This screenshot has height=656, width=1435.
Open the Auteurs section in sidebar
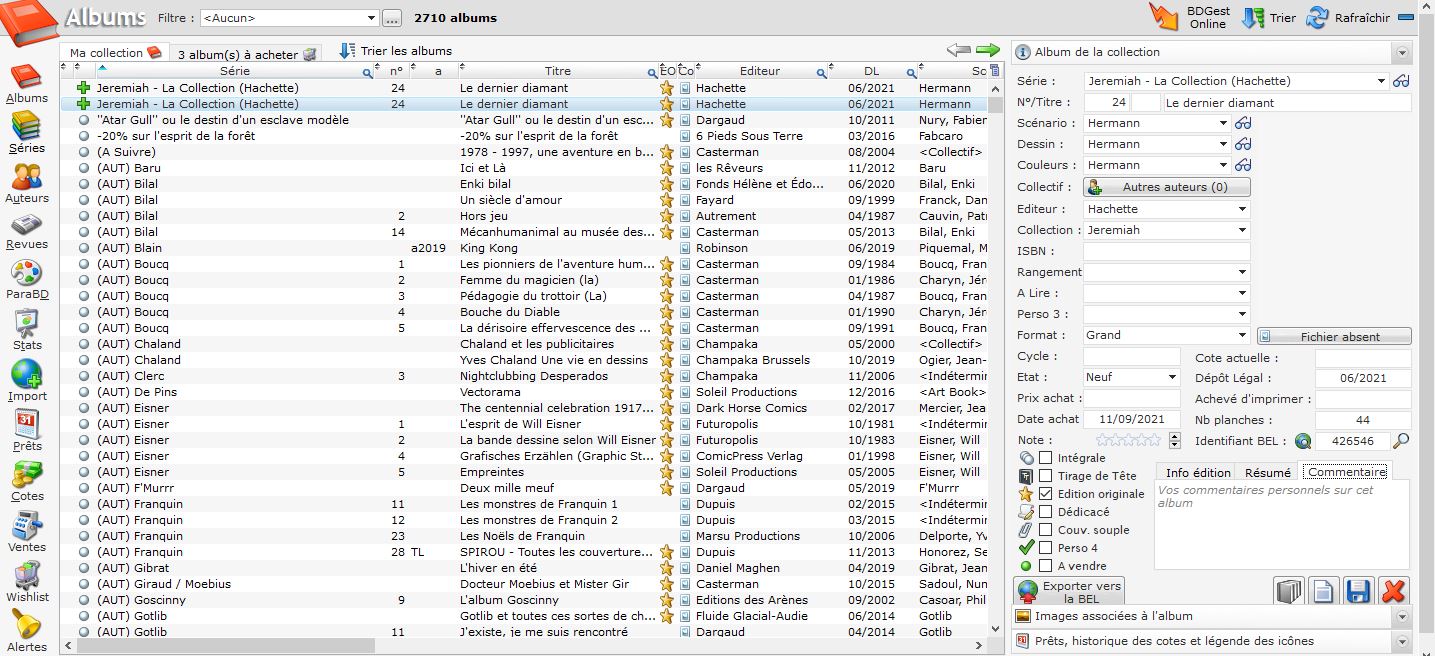click(26, 182)
